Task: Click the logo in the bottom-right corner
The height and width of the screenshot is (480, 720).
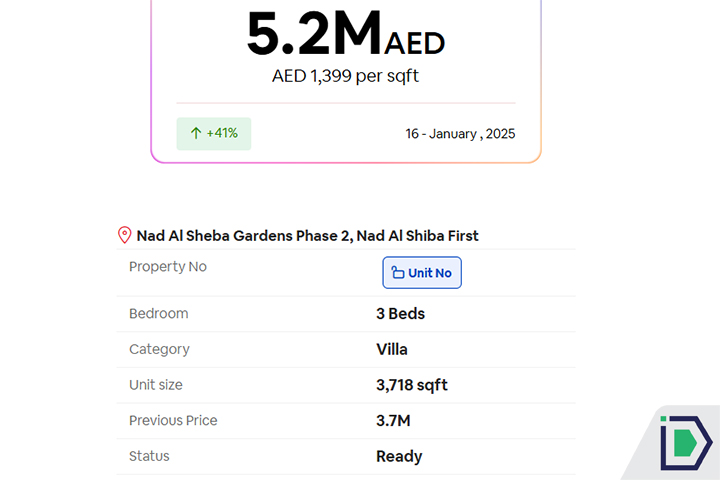Action: pos(685,441)
